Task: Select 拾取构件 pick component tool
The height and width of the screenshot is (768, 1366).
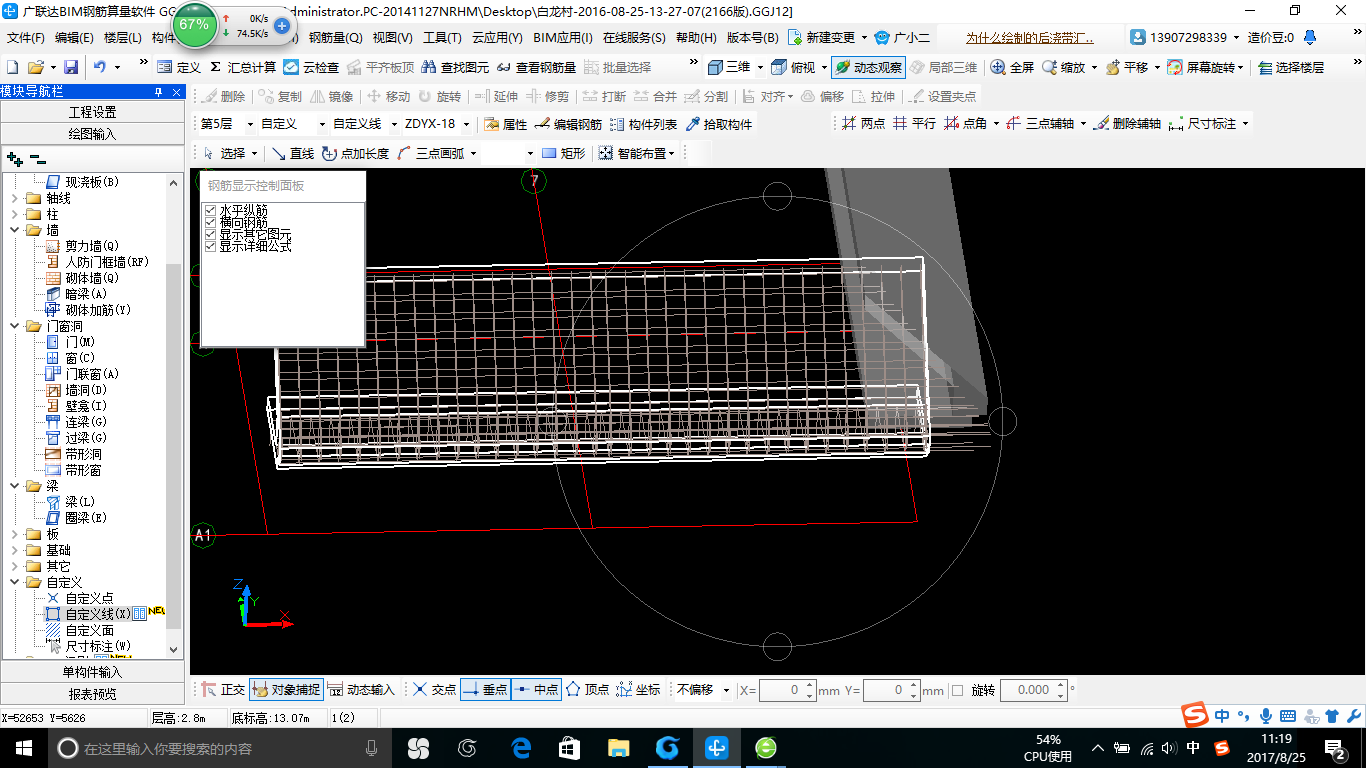Action: [x=719, y=124]
